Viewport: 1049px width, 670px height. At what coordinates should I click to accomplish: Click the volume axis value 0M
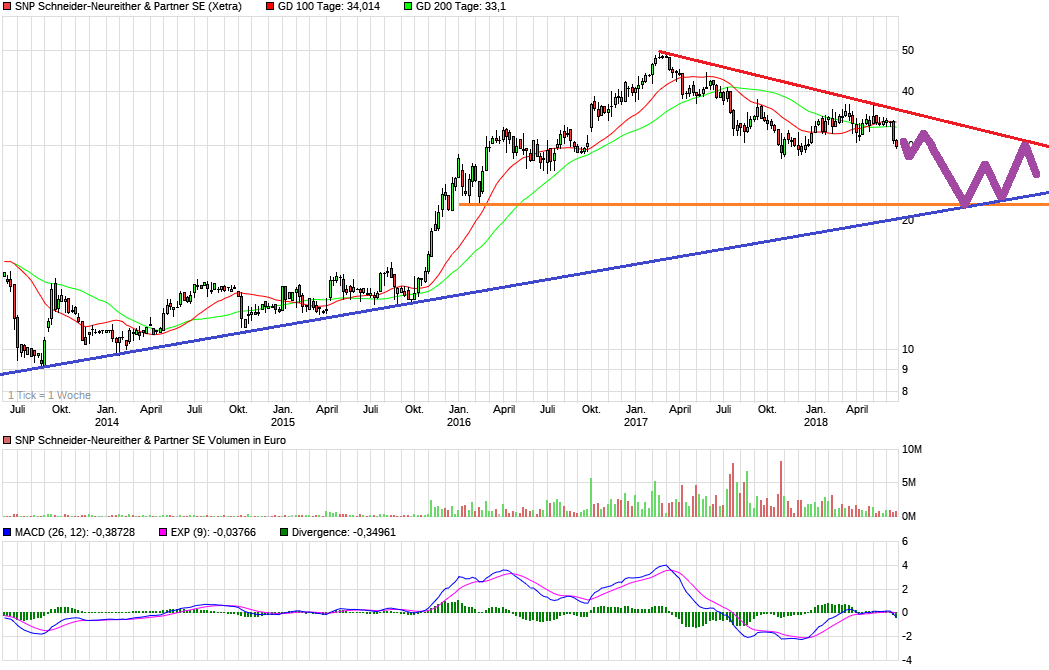[909, 517]
